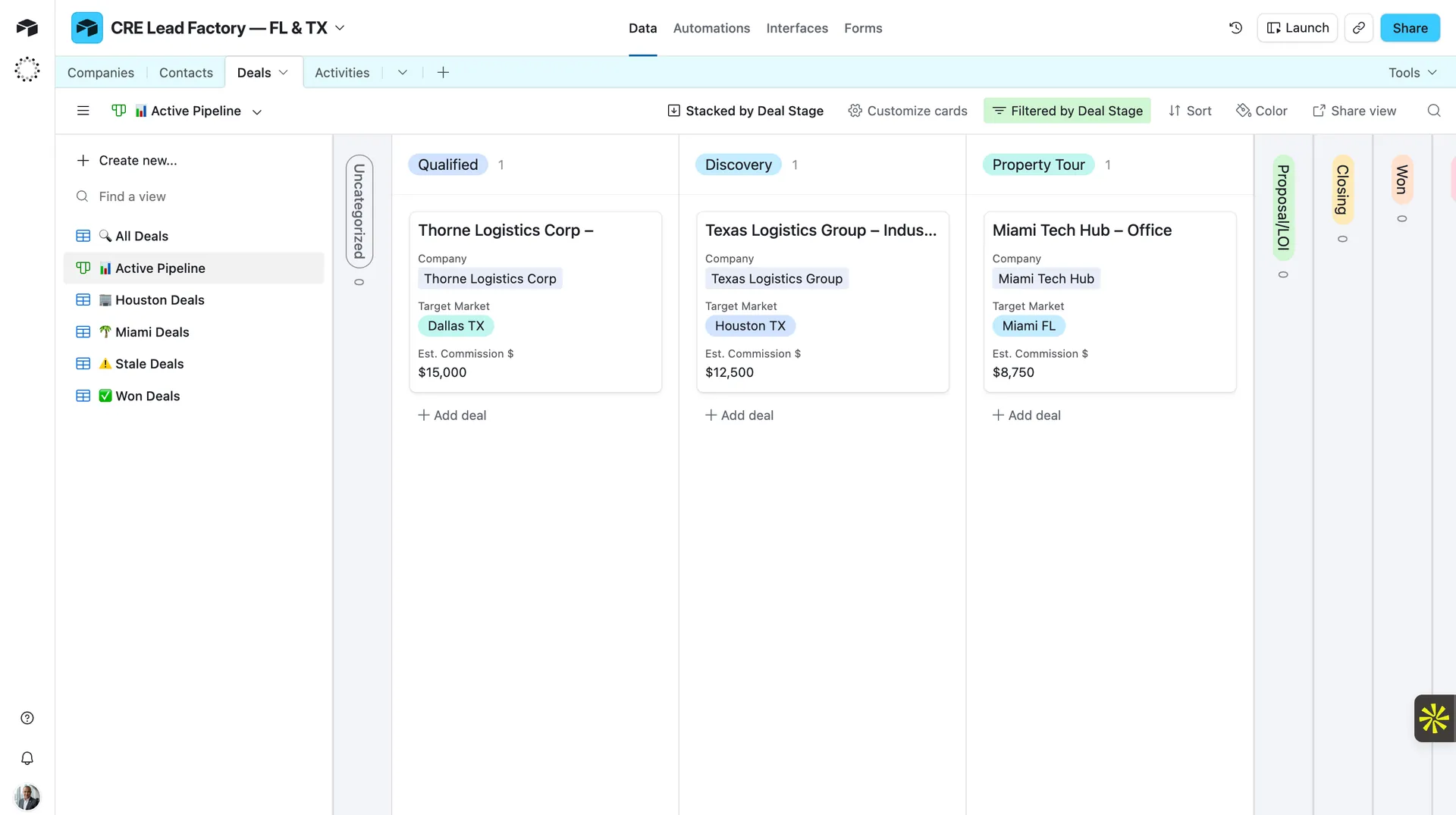Expand the Deals table dropdown arrow
1456x815 pixels.
(x=284, y=72)
